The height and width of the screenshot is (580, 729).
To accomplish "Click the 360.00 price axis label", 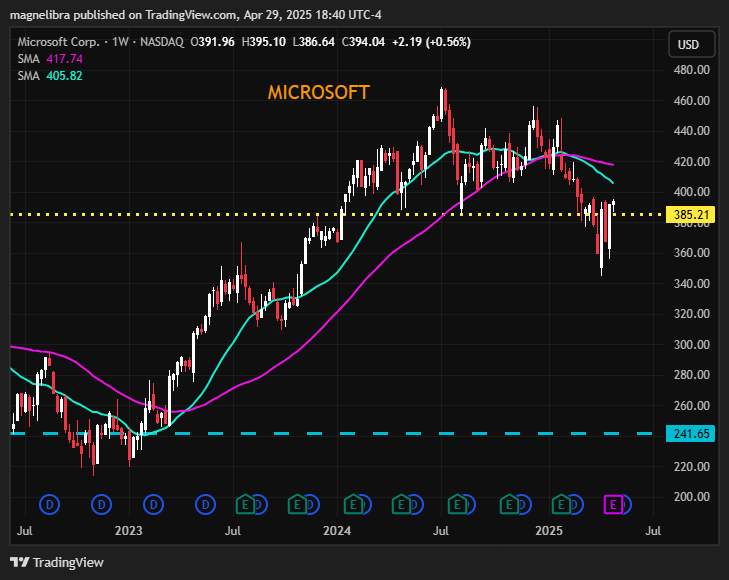I will click(x=691, y=252).
